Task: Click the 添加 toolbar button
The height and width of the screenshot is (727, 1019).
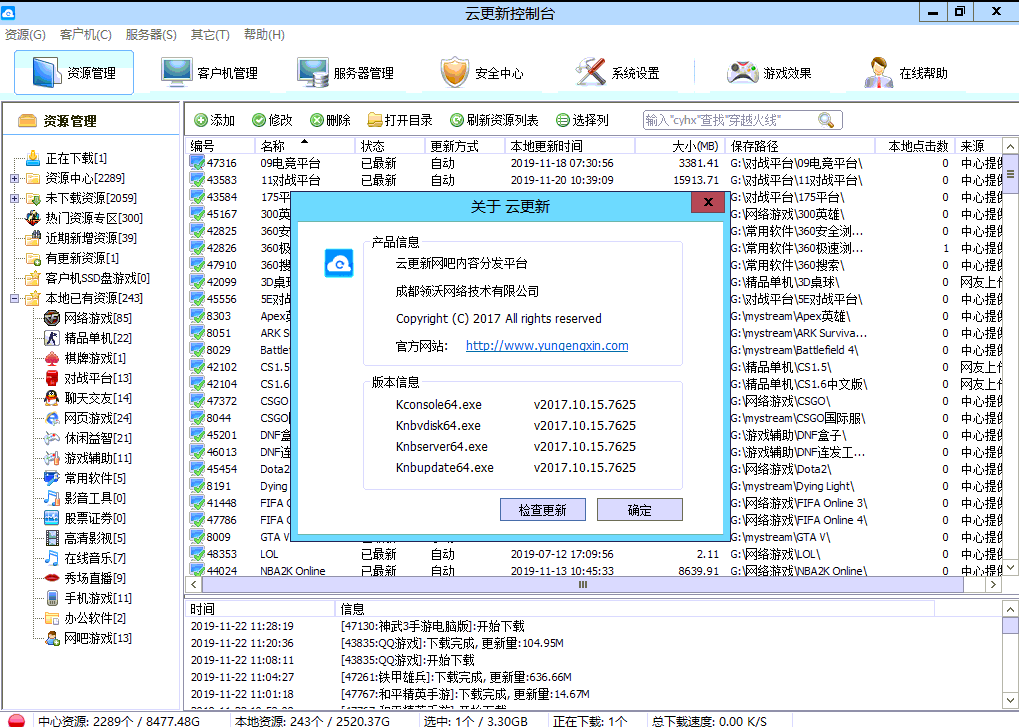Action: click(x=214, y=120)
